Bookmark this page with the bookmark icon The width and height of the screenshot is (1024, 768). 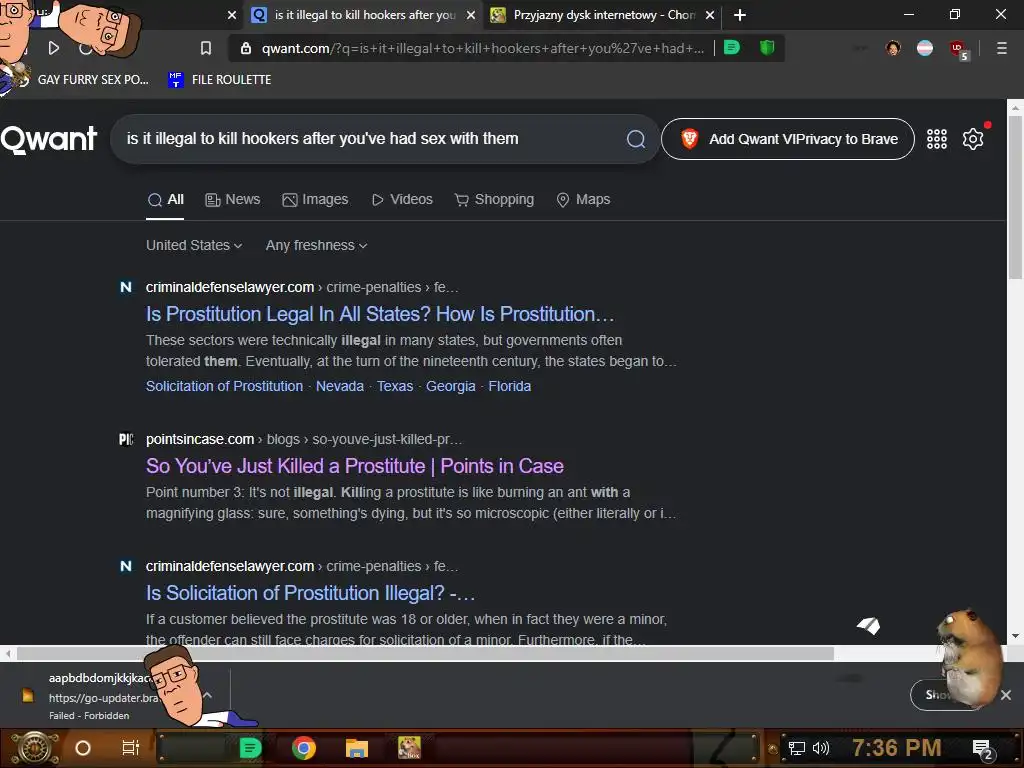pos(206,48)
